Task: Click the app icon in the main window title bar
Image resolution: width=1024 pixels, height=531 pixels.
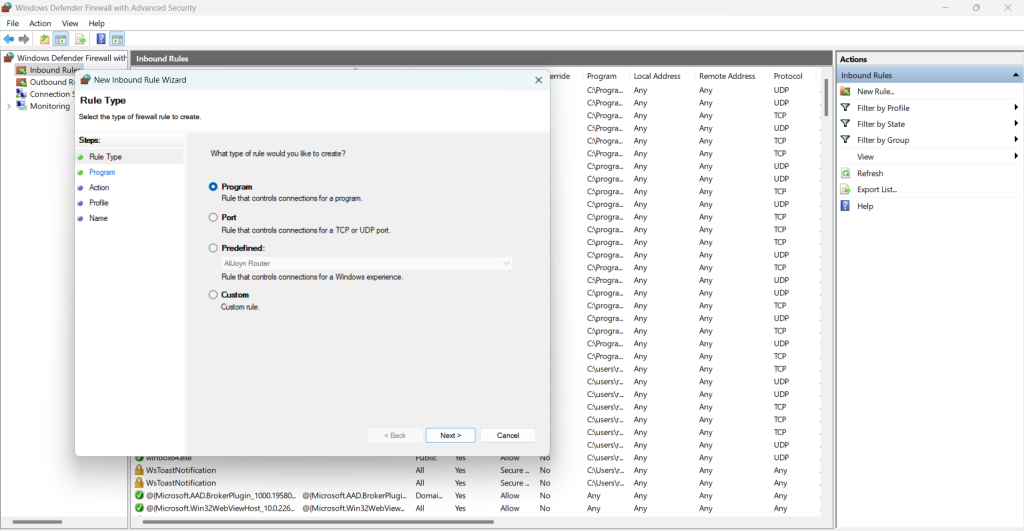Action: 7,8
